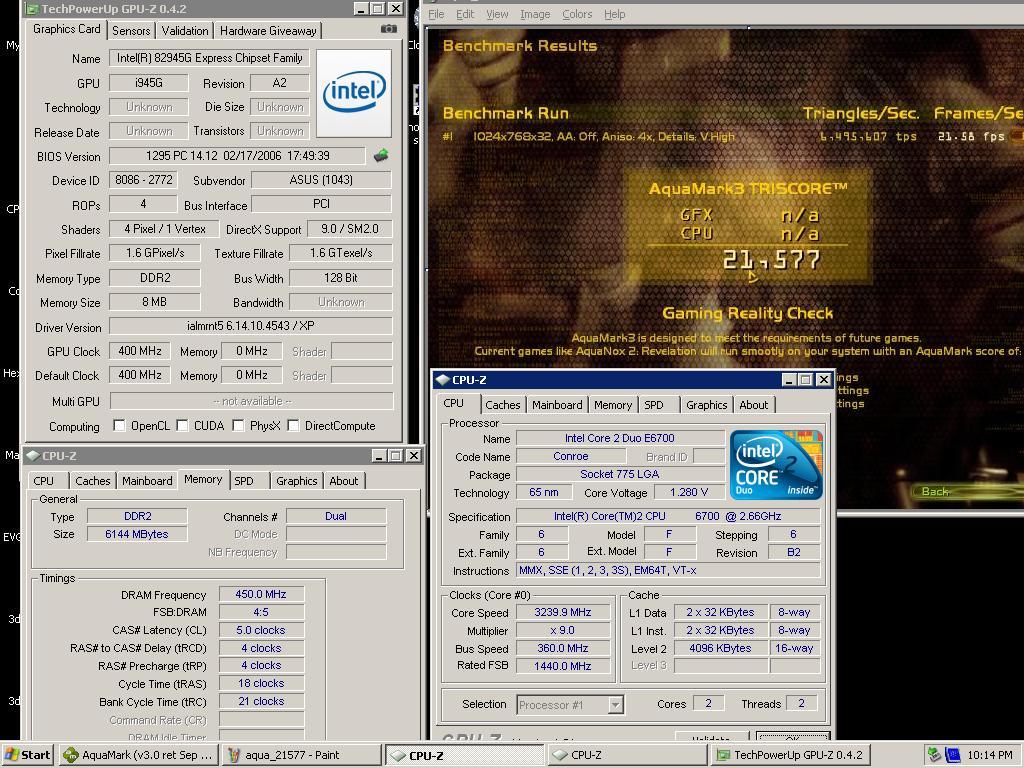1024x768 pixels.
Task: Open the Processor #1 selection dropdown
Action: (615, 705)
